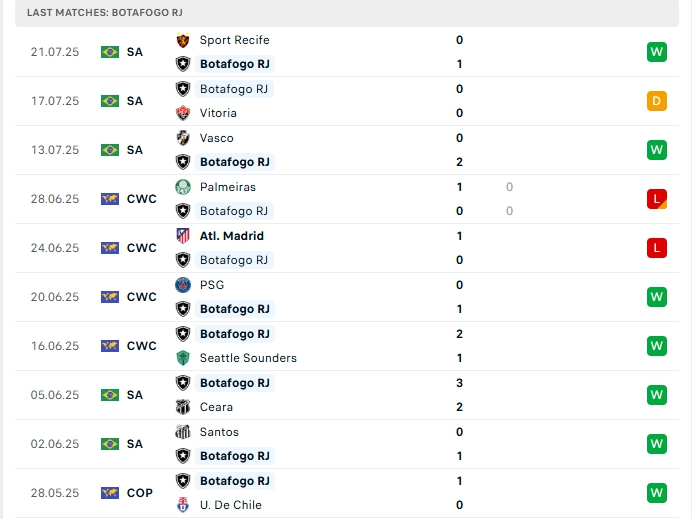The image size is (692, 519).
Task: Click the Brazil flag on the 21.07.25 row
Action: [110, 52]
